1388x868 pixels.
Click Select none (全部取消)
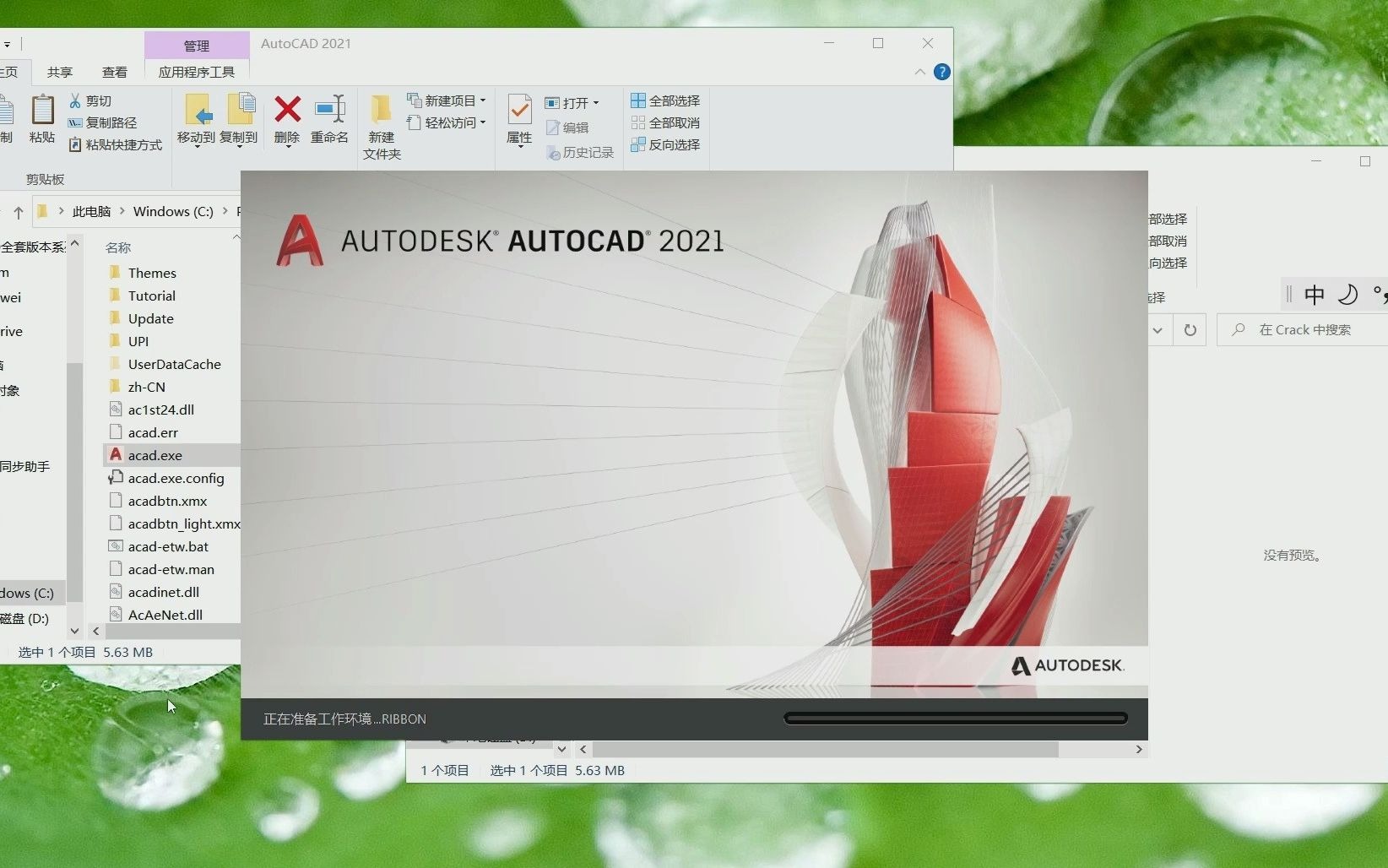(x=665, y=122)
